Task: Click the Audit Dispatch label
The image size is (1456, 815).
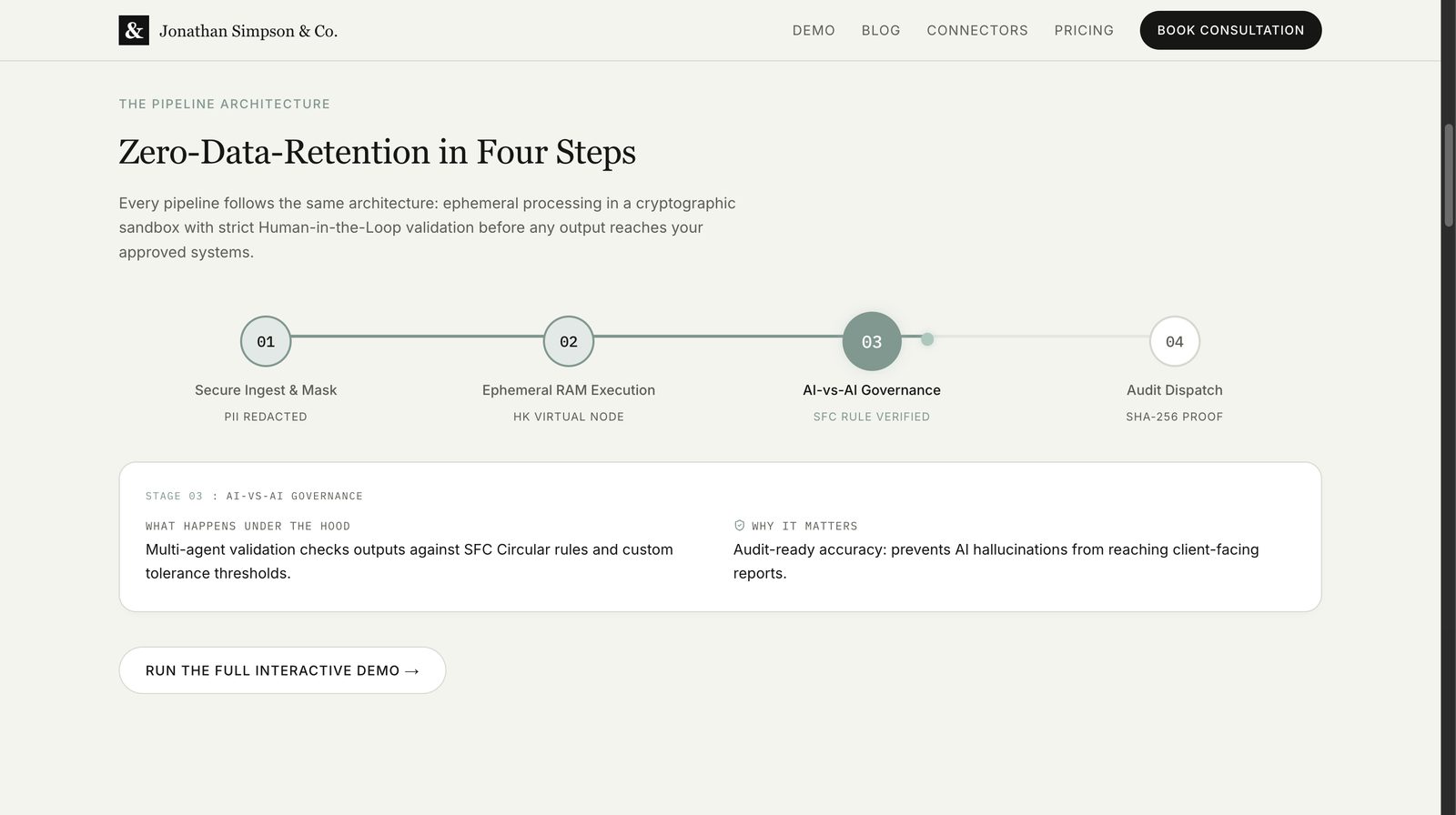Action: pyautogui.click(x=1175, y=390)
